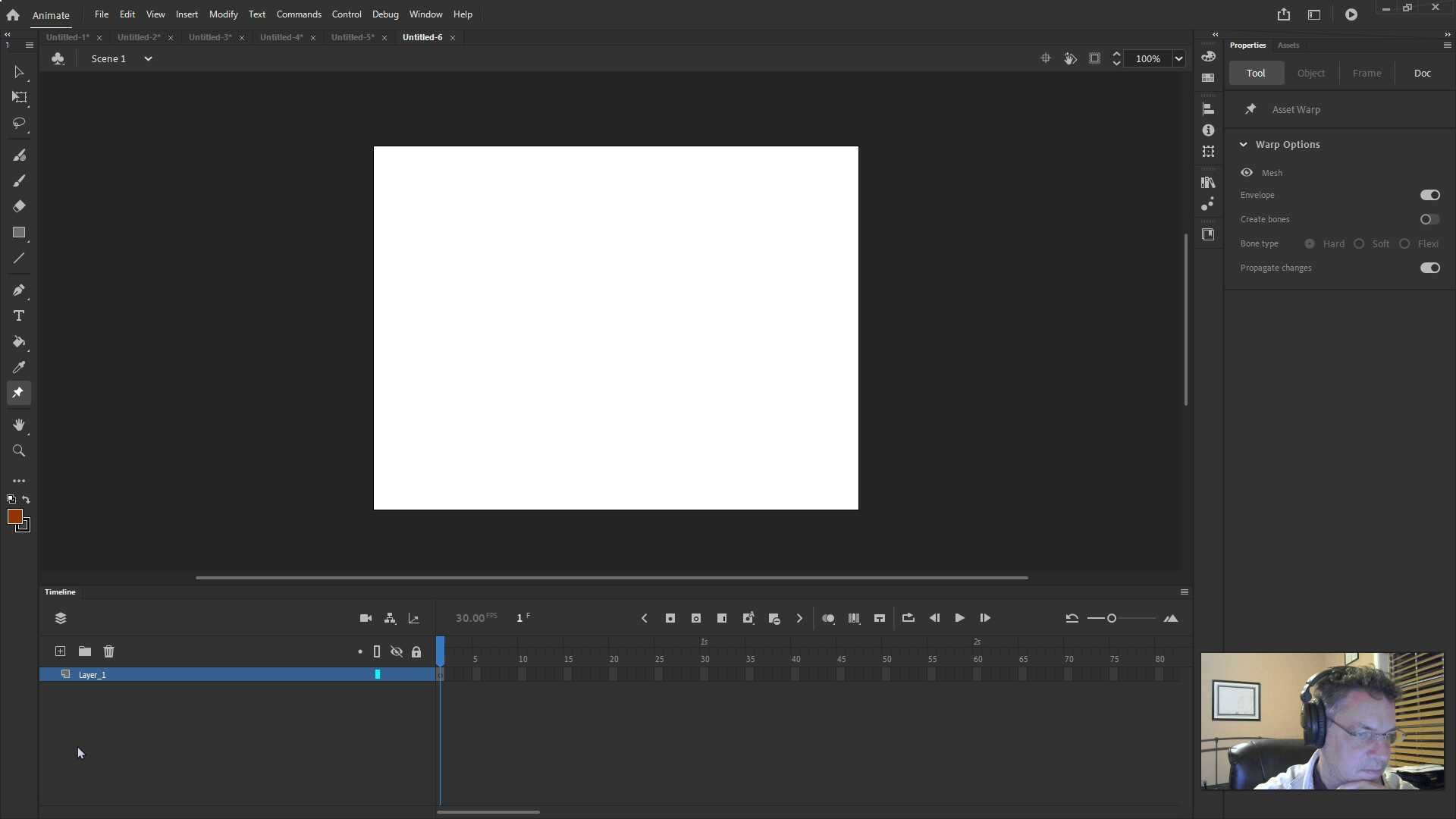Select the Soft bone type radio button

pyautogui.click(x=1358, y=243)
